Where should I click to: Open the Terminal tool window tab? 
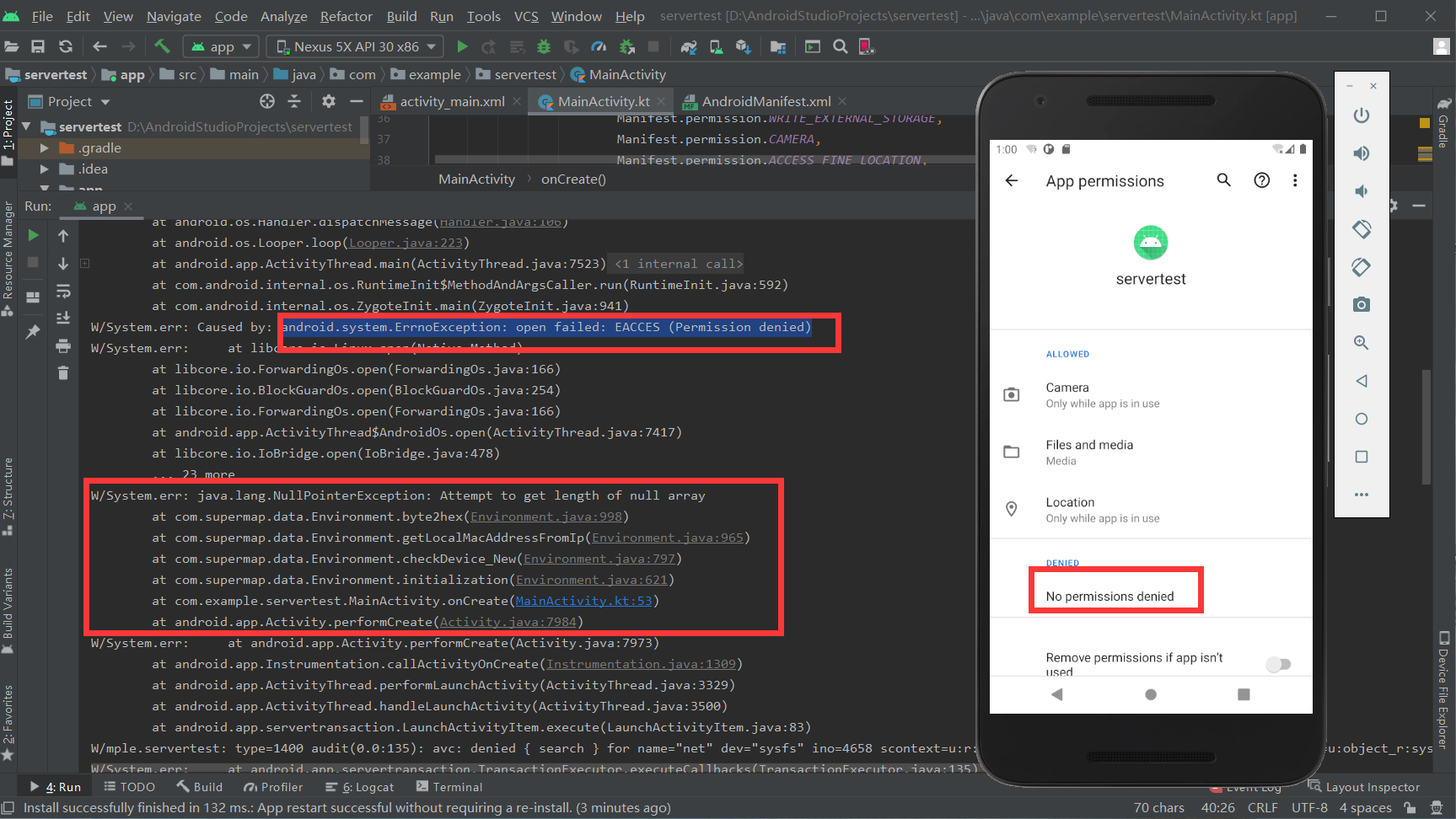pyautogui.click(x=449, y=787)
